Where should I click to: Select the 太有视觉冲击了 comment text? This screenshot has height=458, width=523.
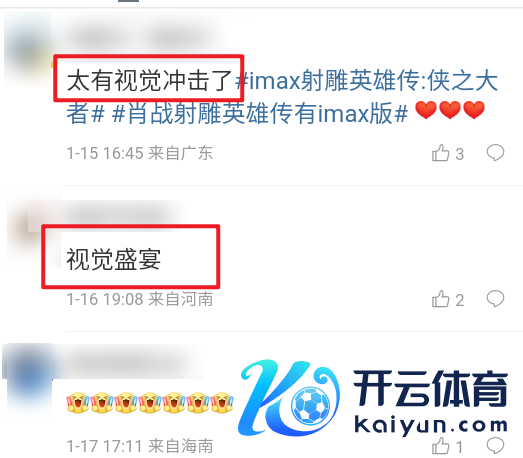pos(149,80)
